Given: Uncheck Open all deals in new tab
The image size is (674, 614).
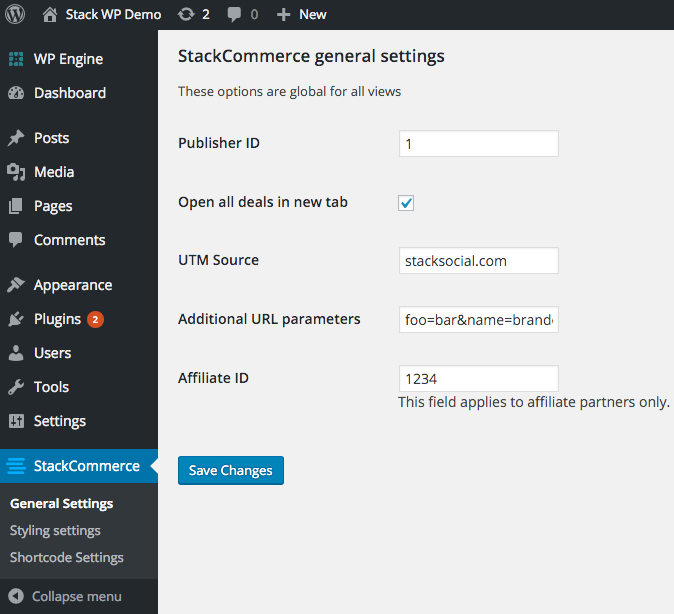Looking at the screenshot, I should 406,203.
